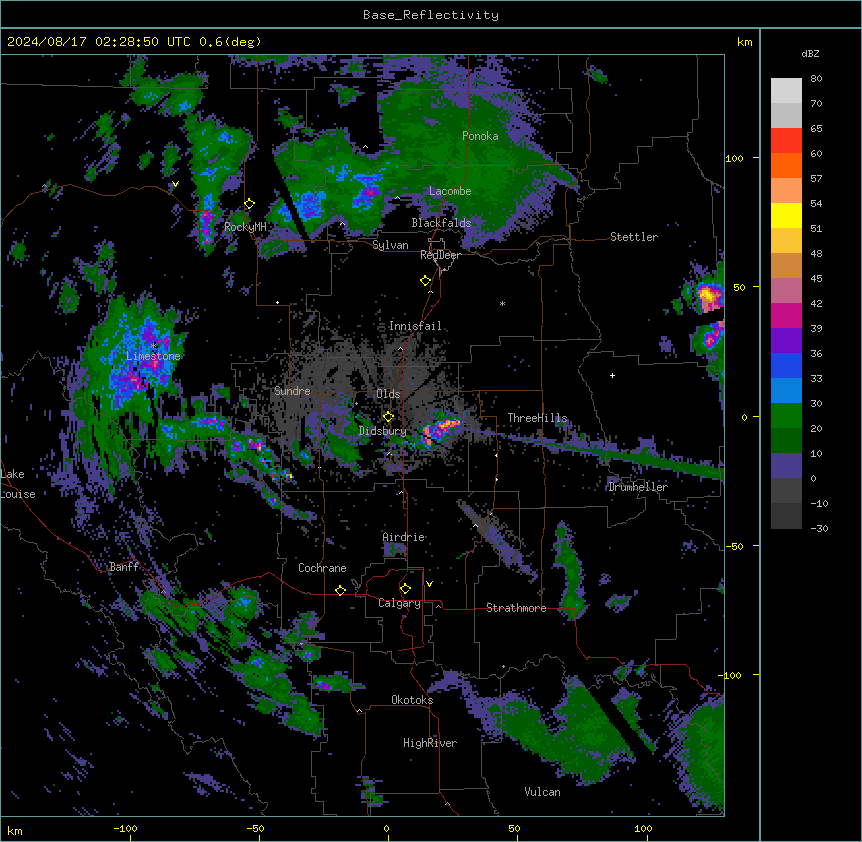Click the 50 tick on the bottom axis
The image size is (862, 842).
click(514, 828)
